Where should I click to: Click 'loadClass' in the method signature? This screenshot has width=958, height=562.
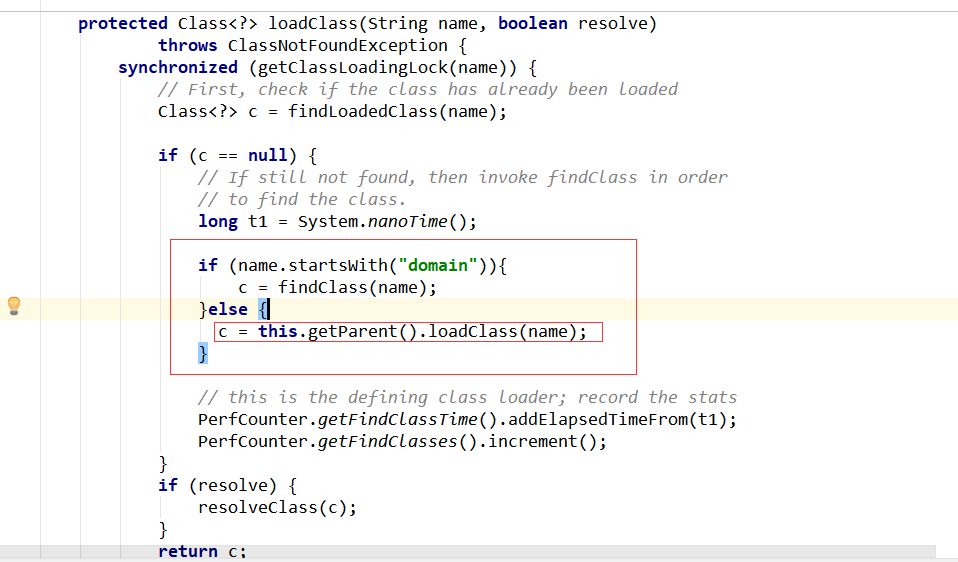point(313,24)
